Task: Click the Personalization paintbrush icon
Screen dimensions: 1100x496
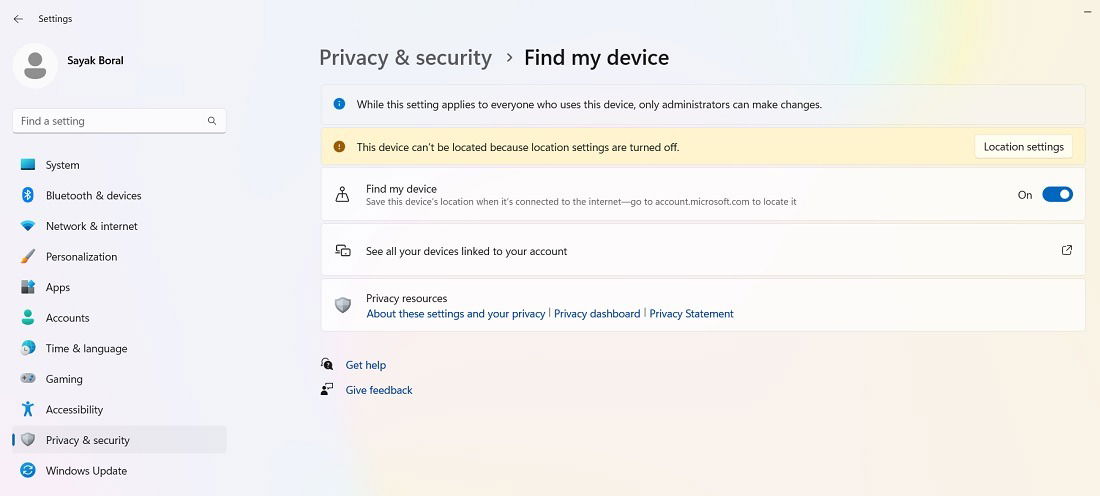Action: (28, 257)
